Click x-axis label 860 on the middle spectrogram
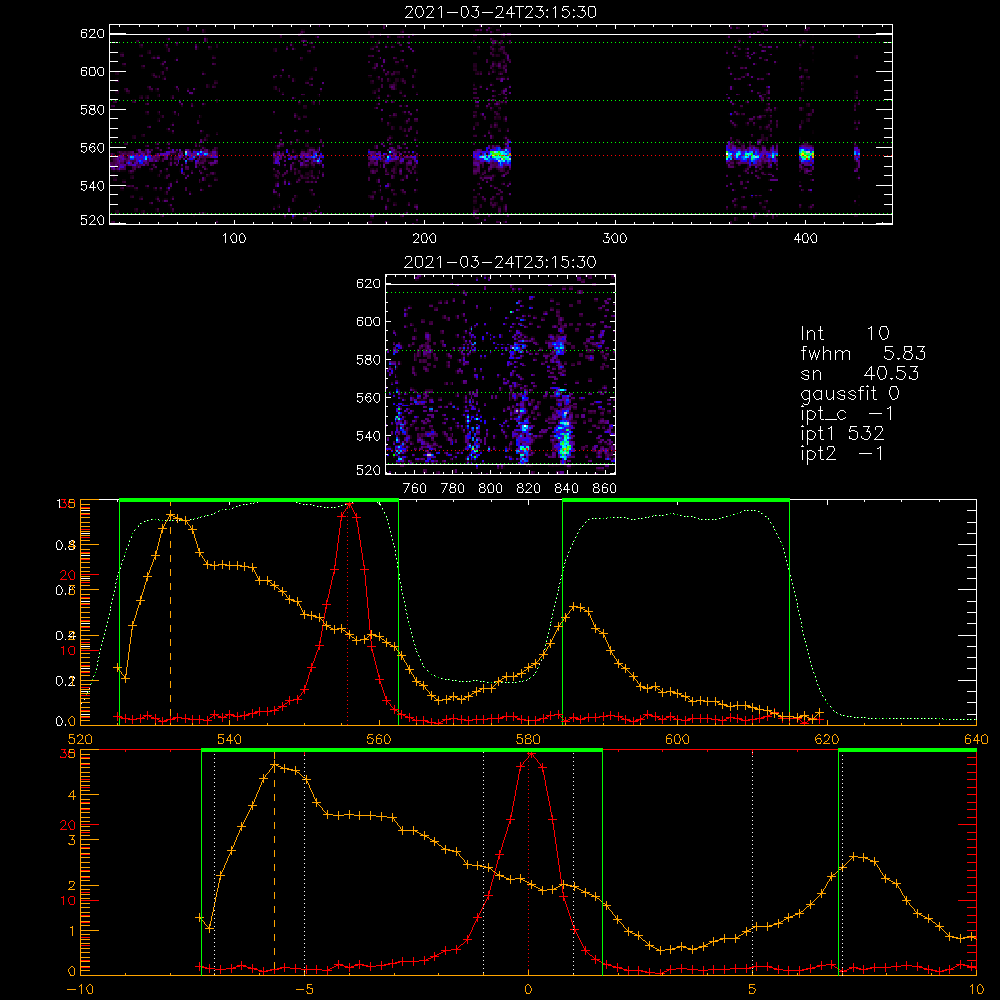Image resolution: width=1000 pixels, height=1000 pixels. coord(605,489)
